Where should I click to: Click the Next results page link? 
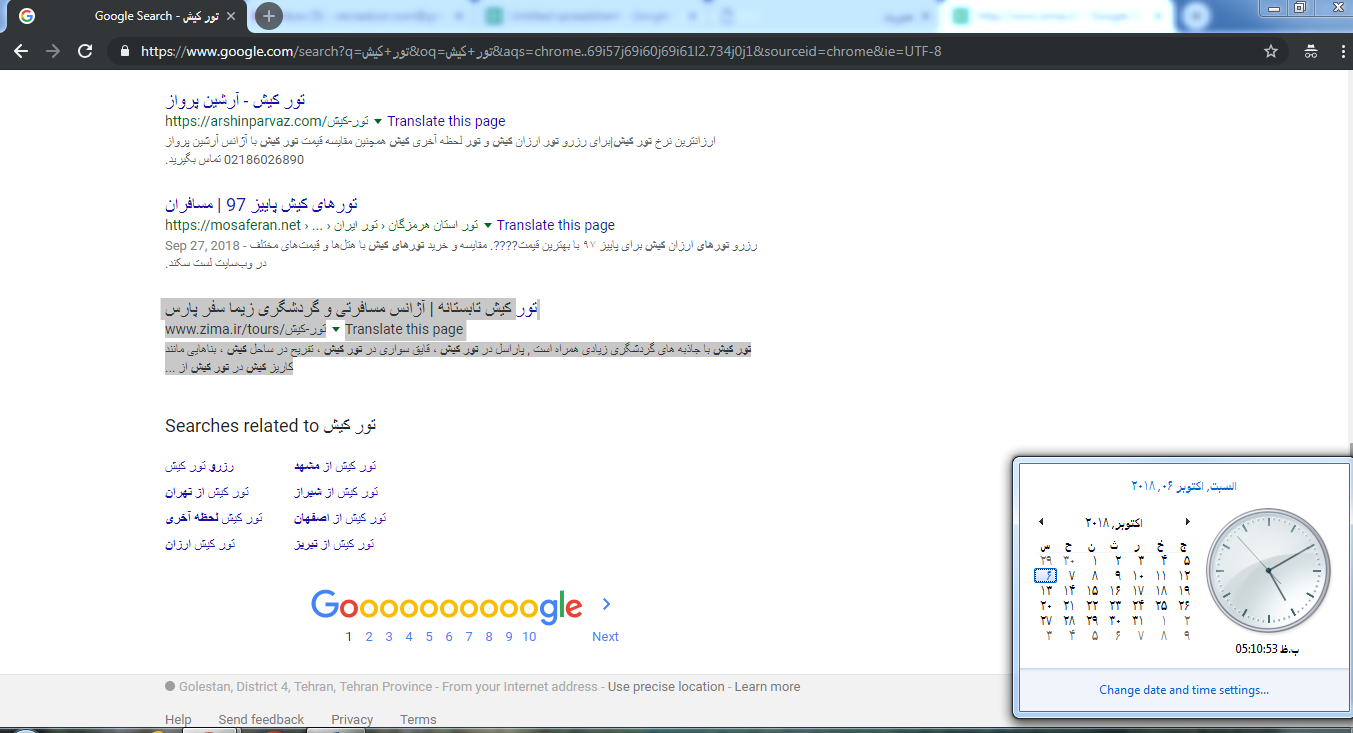tap(605, 636)
